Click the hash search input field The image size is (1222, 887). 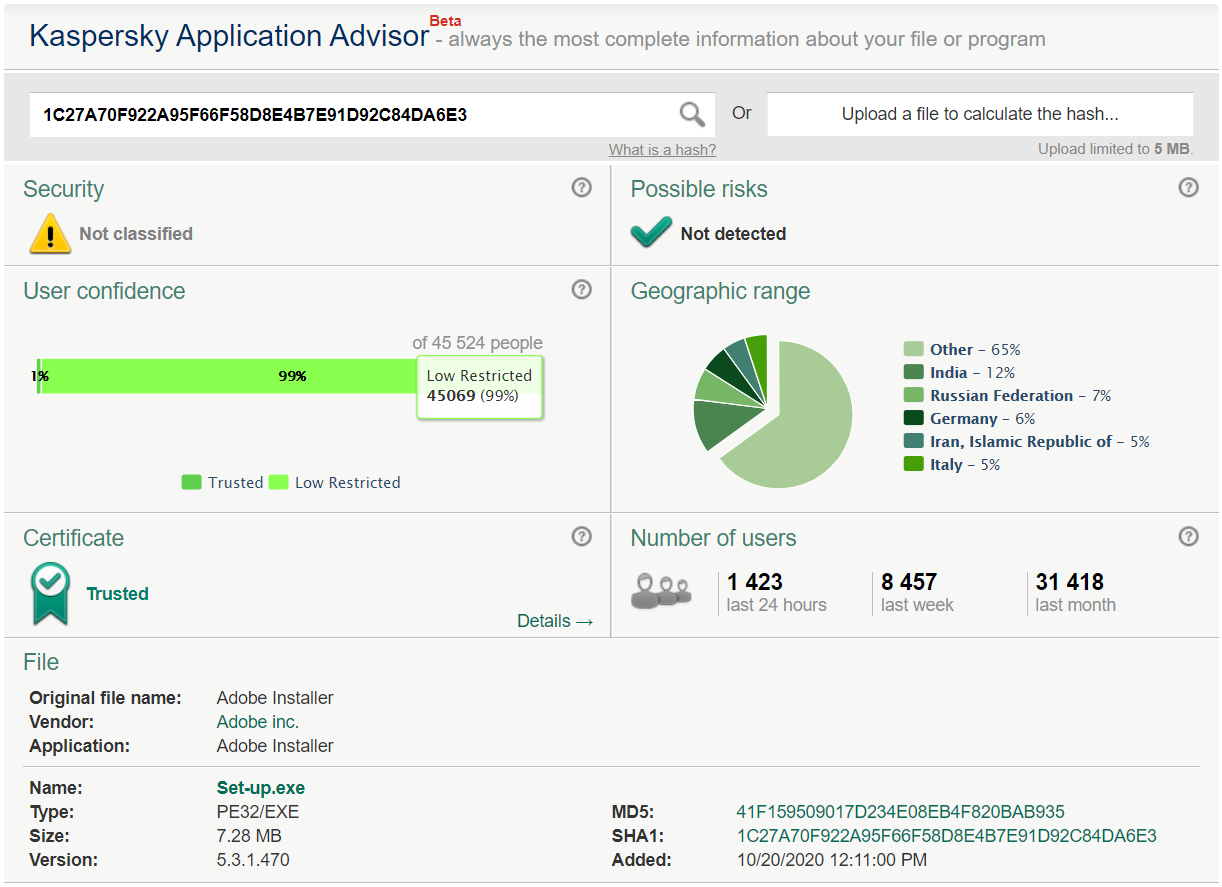pos(350,115)
